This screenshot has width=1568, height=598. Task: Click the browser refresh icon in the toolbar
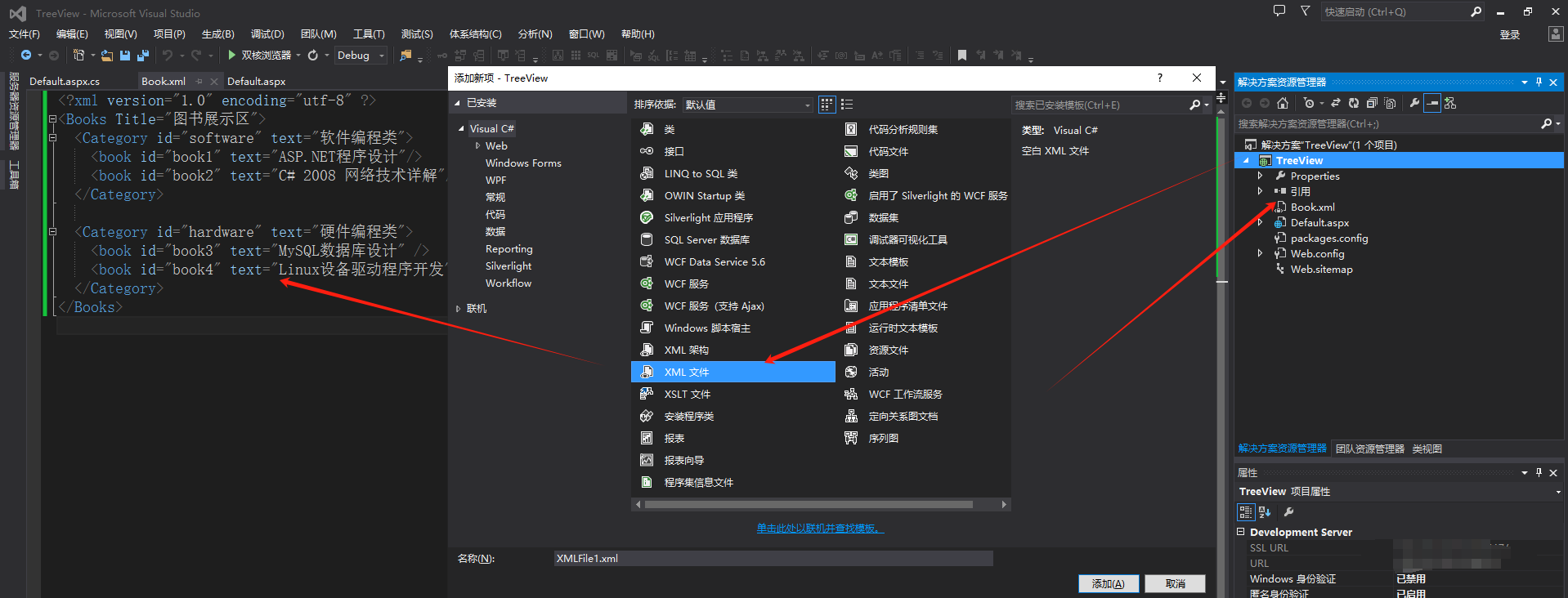[x=312, y=56]
